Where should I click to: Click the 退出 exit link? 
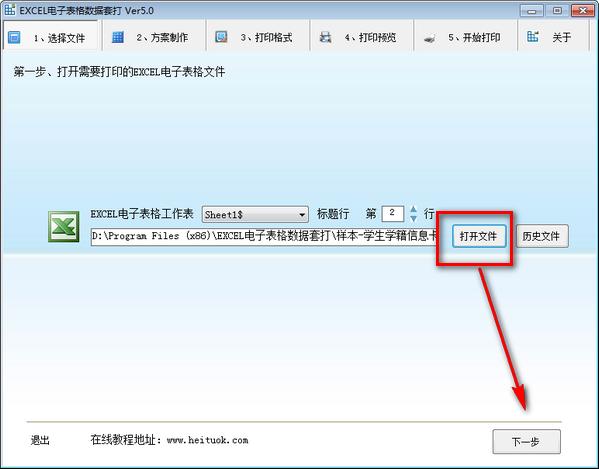(40, 440)
